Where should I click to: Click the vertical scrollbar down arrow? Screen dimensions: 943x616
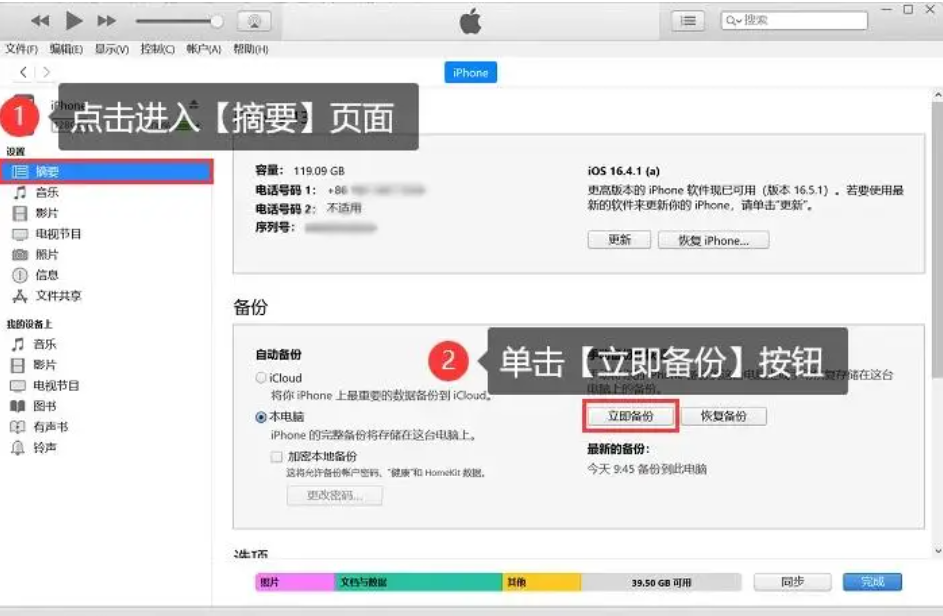[937, 550]
